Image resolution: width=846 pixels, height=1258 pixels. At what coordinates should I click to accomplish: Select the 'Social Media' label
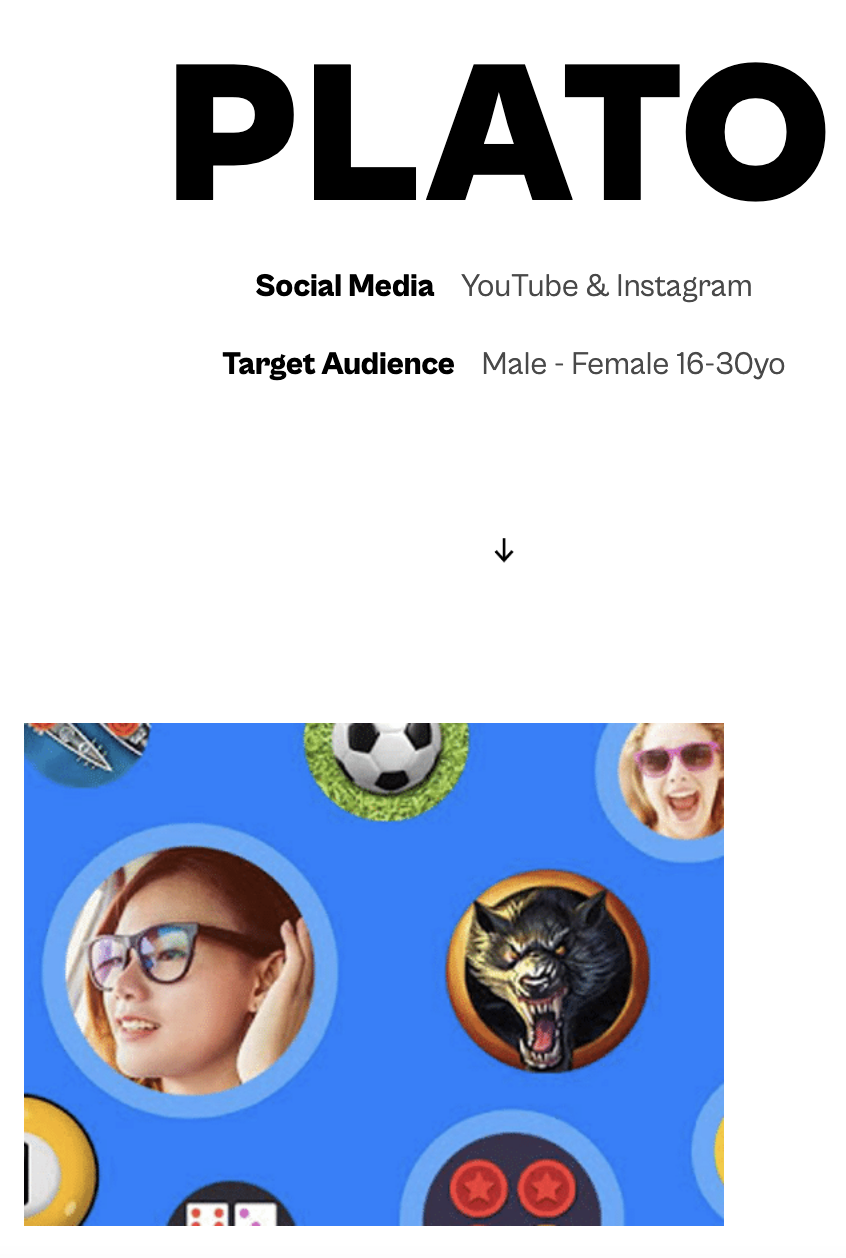coord(345,286)
